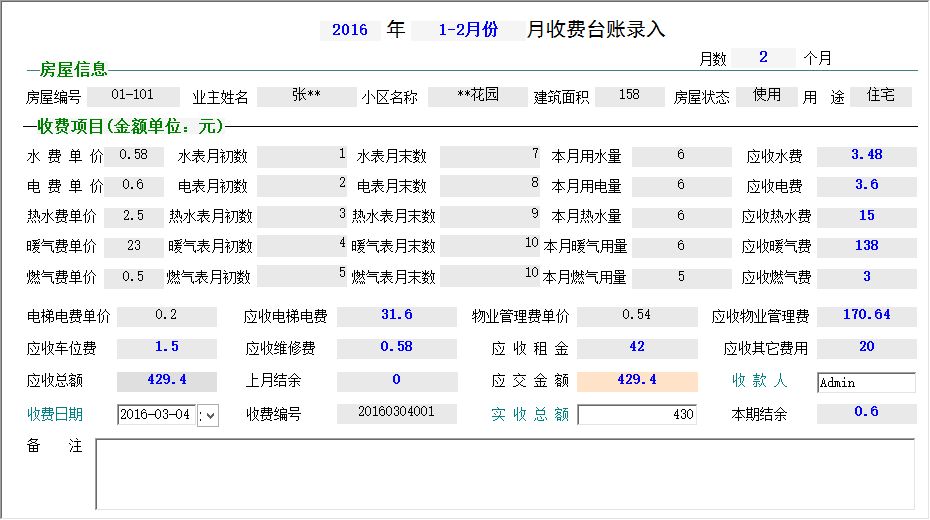Screen dimensions: 930x520
Task: Select the 收费日期 date field 2016-03-04
Action: tap(156, 415)
